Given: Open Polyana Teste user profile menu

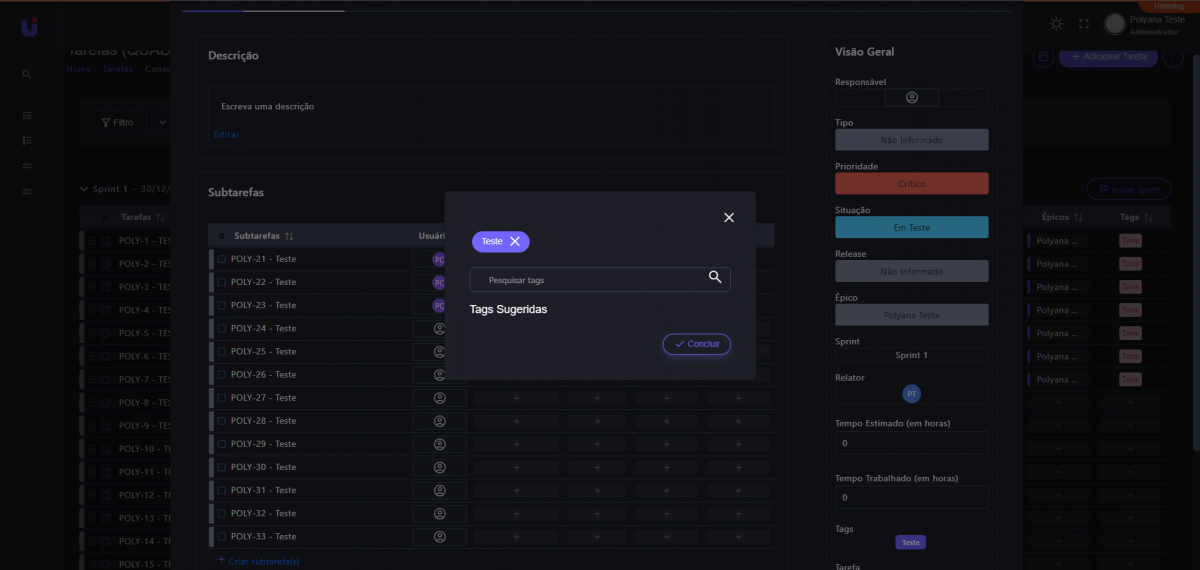Looking at the screenshot, I should click(1135, 24).
